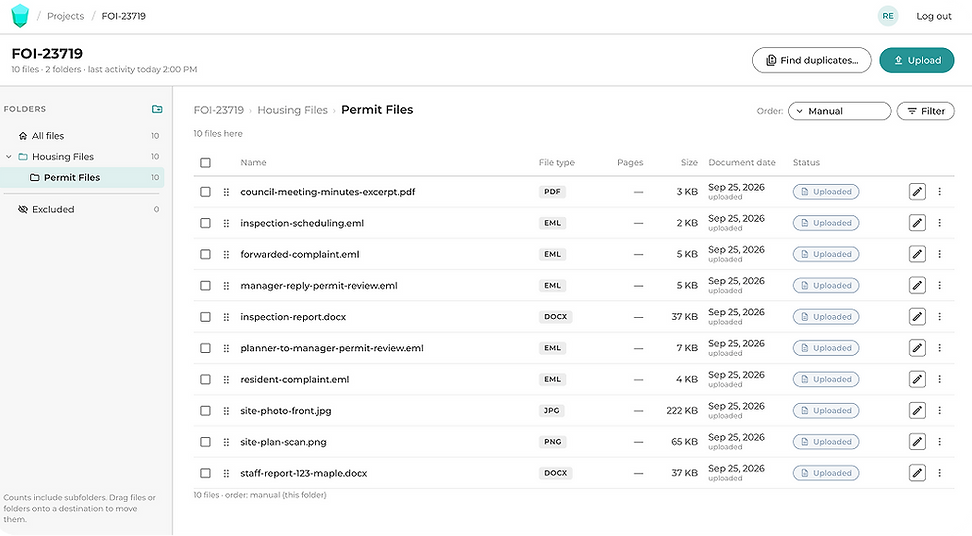Open three-dot menu for inspection-scheduling.eml
Screen dimensions: 972x536
click(940, 223)
